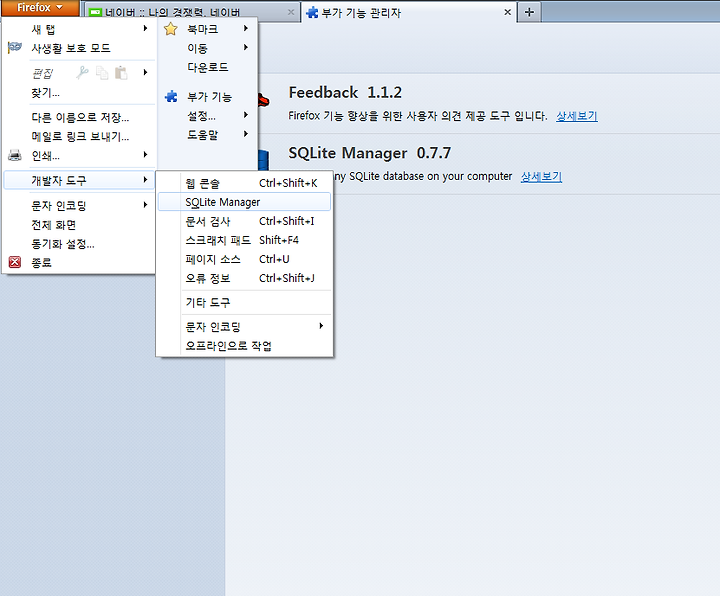Open 새 탭 menu entry
Image resolution: width=720 pixels, height=596 pixels.
[x=43, y=29]
